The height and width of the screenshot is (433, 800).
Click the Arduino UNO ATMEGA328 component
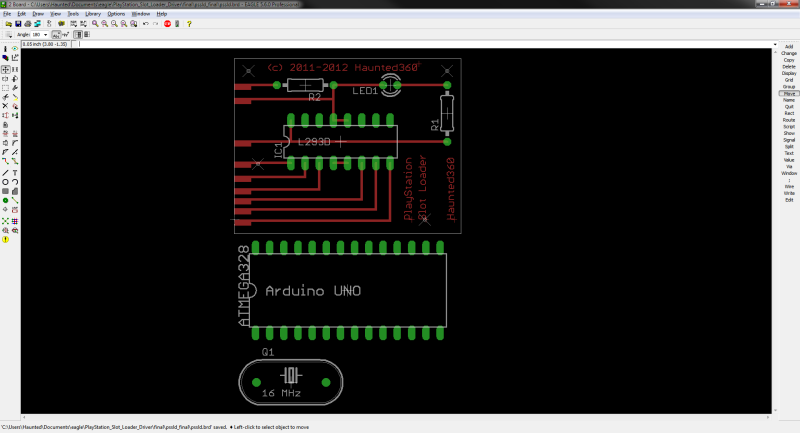[x=348, y=291]
